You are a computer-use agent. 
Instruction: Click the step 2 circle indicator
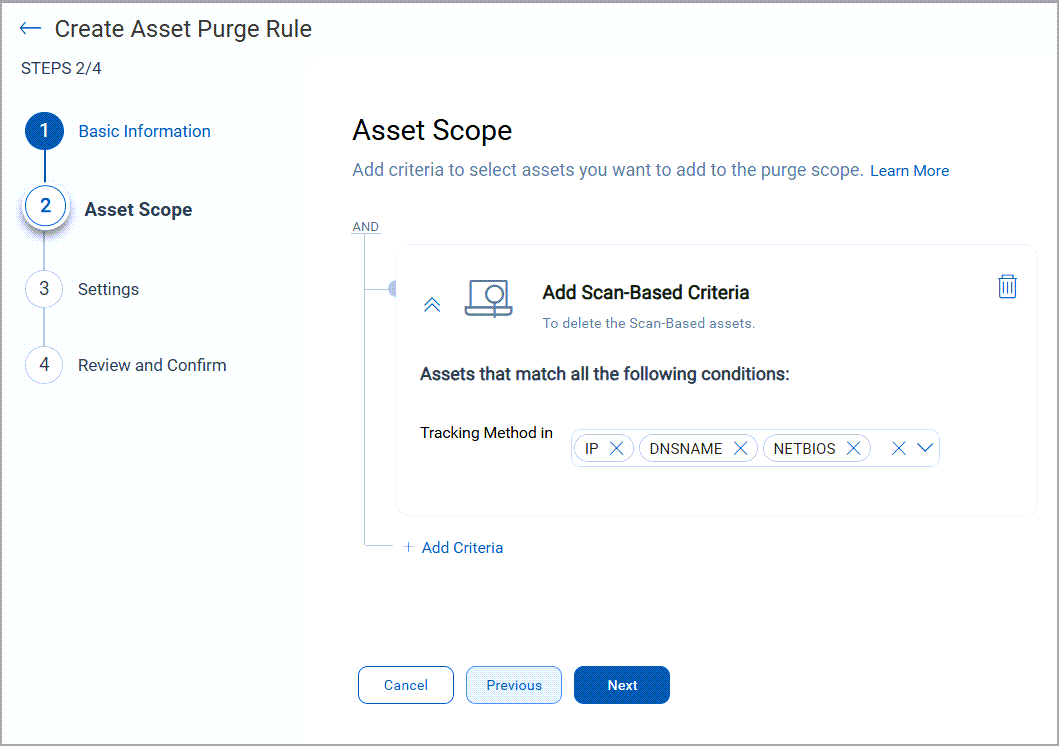click(45, 206)
